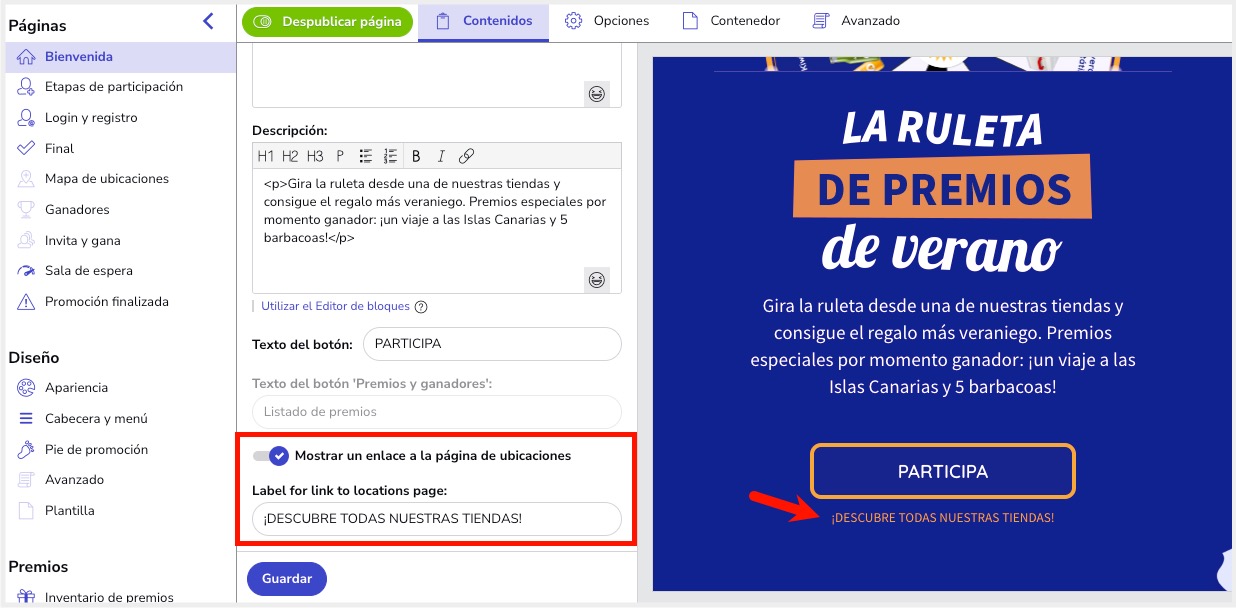Apply H3 heading in description editor
Viewport: 1236px width, 608px height.
[x=315, y=156]
